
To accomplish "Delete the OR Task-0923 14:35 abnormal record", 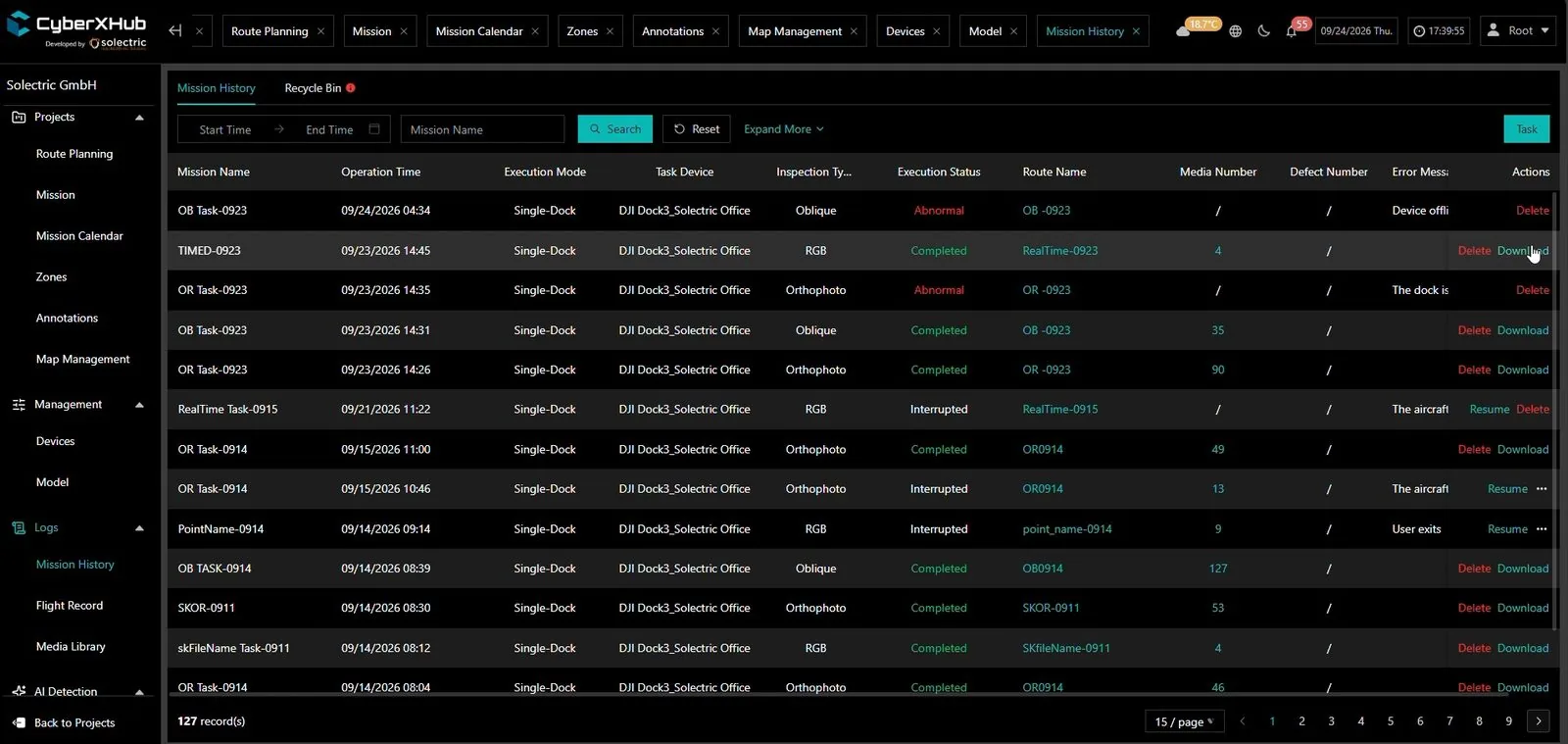I will (x=1532, y=290).
